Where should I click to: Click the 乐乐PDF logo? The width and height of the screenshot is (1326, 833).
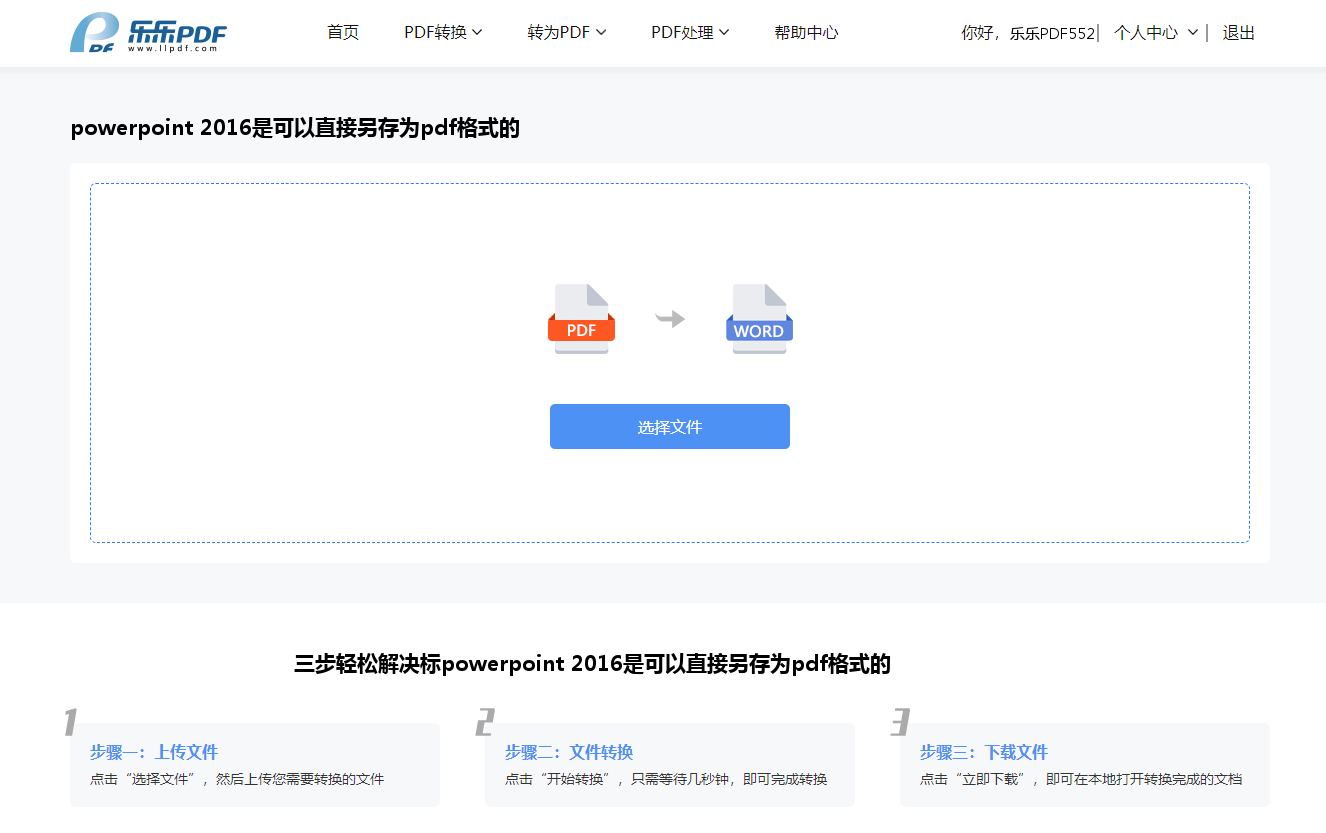click(x=148, y=33)
